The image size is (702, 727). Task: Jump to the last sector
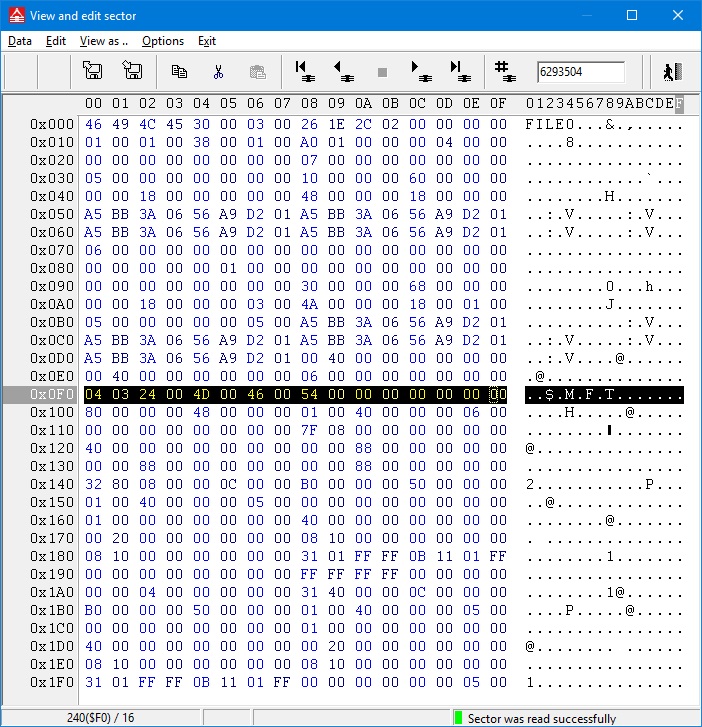coord(459,71)
